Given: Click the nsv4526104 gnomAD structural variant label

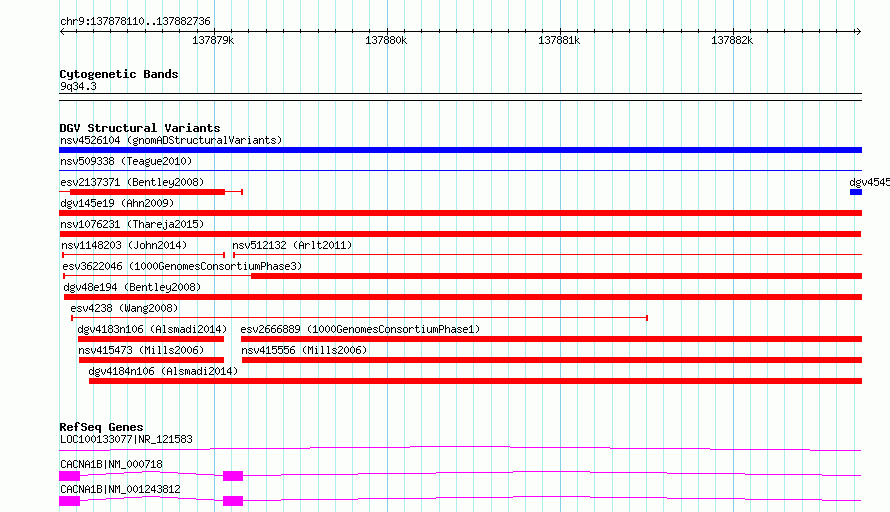Looking at the screenshot, I should [171, 140].
